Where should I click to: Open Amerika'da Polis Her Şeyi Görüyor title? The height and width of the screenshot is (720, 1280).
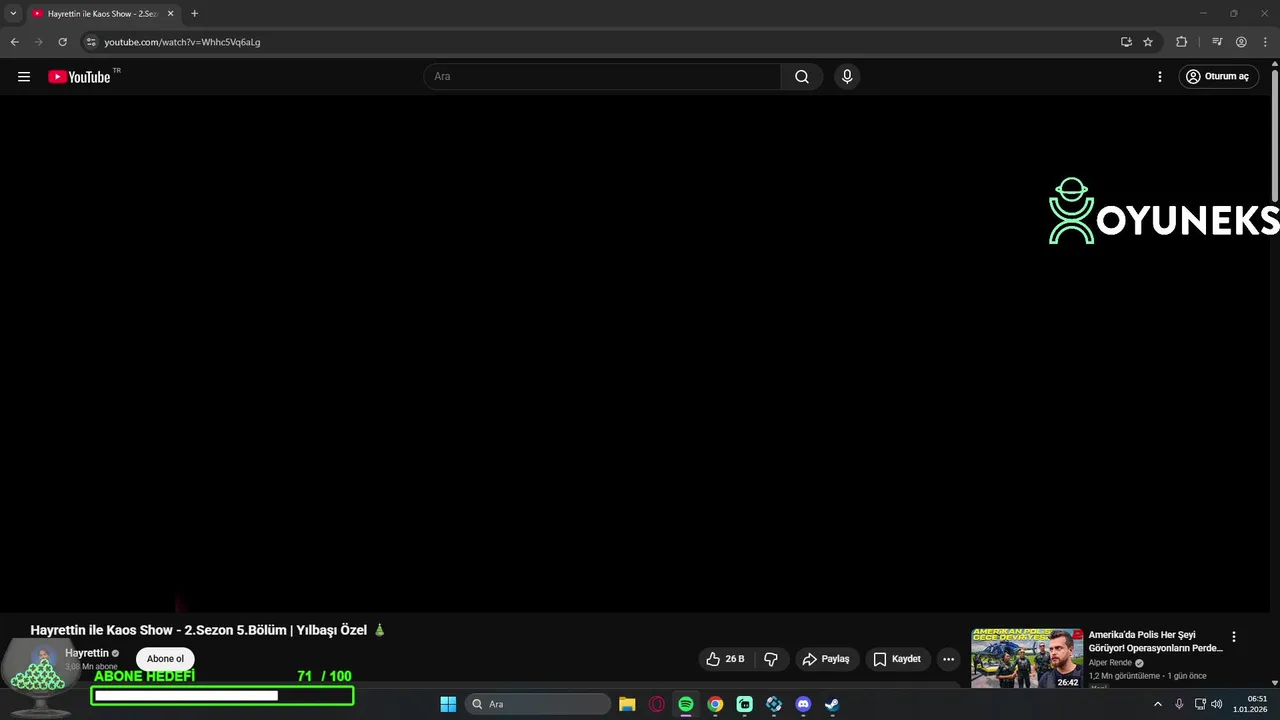1156,641
